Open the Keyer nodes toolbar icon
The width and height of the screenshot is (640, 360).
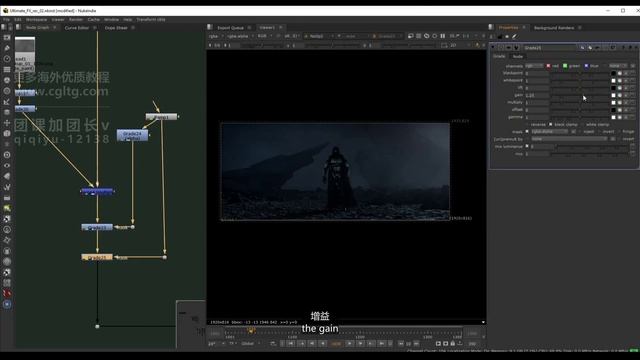point(7,102)
